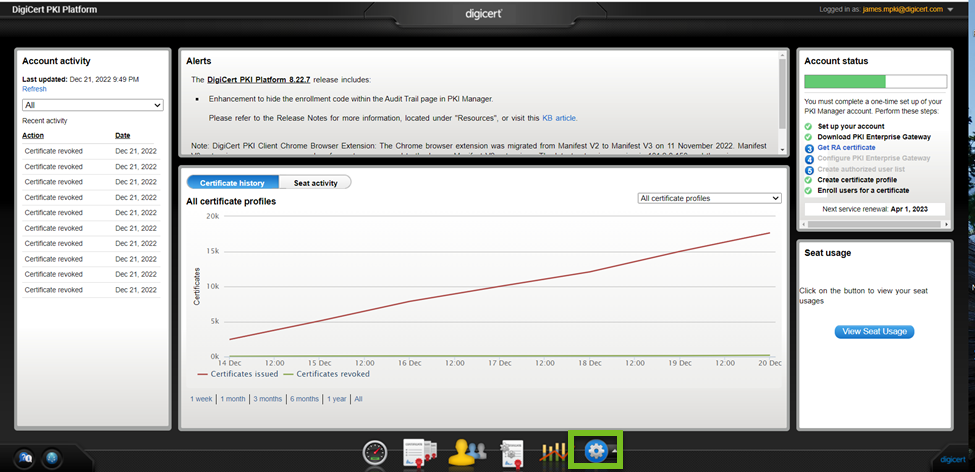The width and height of the screenshot is (975, 472).
Task: Click the step 4 number badge
Action: tap(809, 159)
